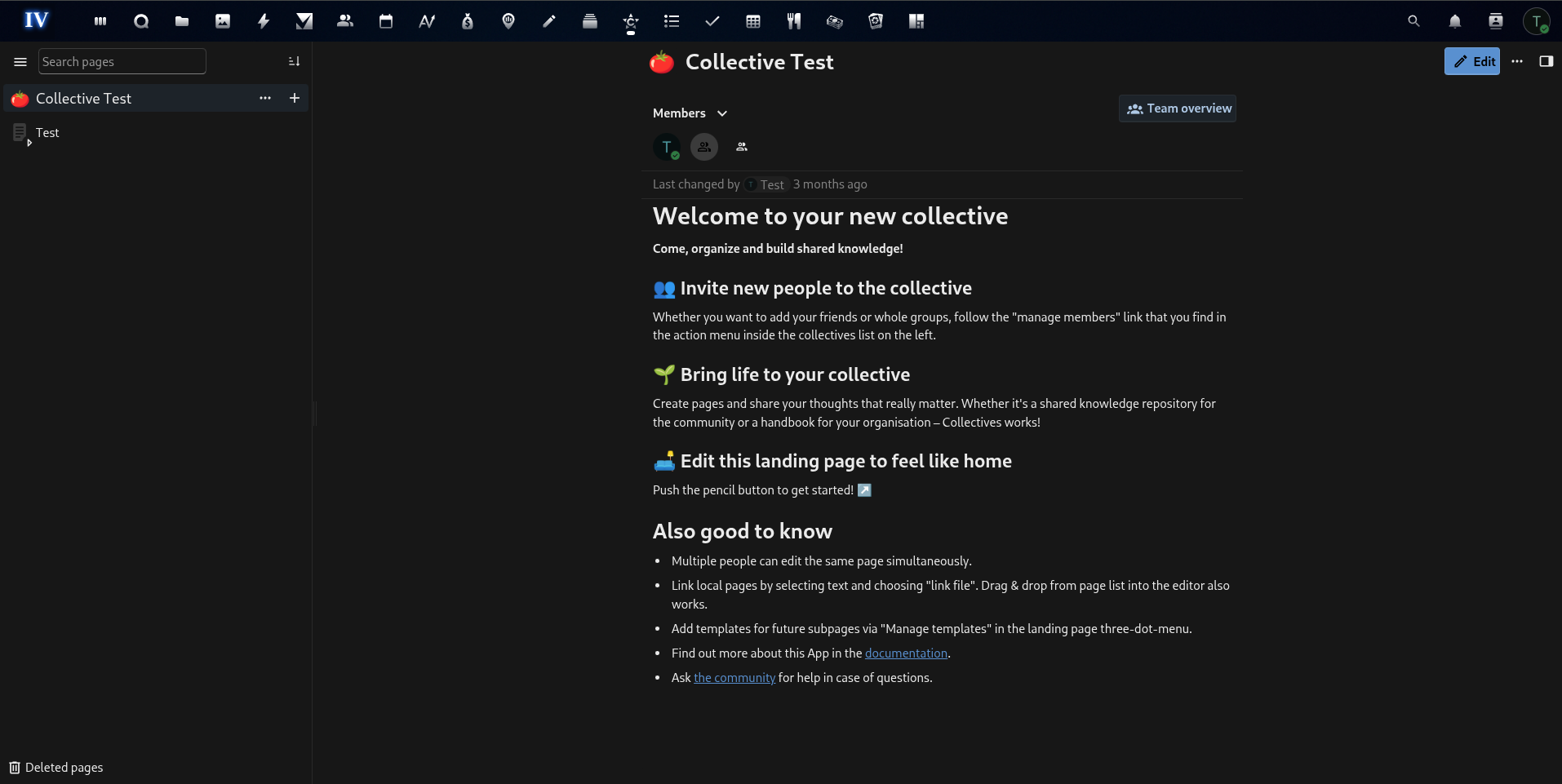Open the Activity app
1562x784 pixels.
[x=264, y=20]
